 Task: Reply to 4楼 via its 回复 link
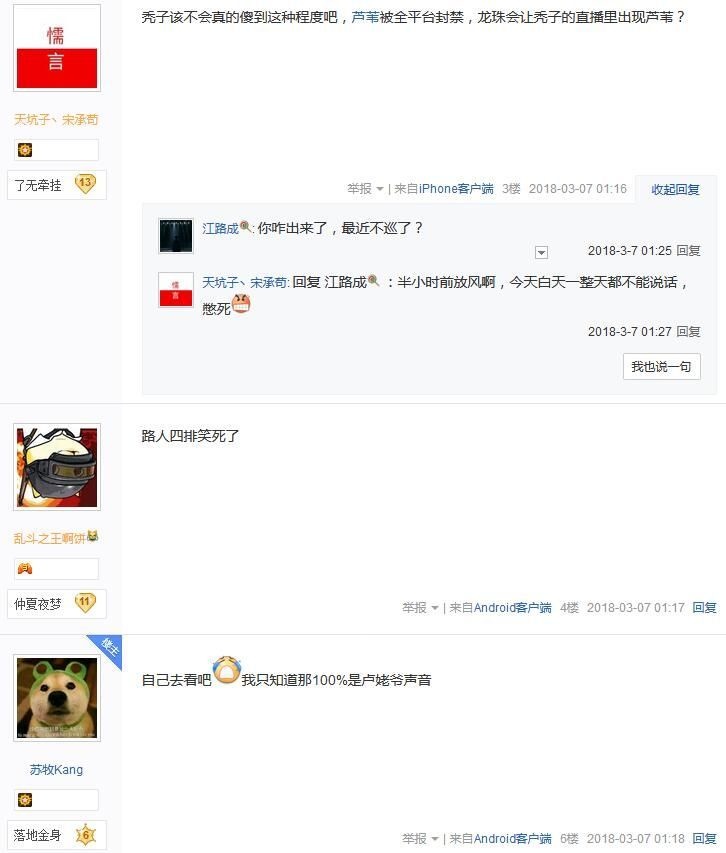(704, 608)
